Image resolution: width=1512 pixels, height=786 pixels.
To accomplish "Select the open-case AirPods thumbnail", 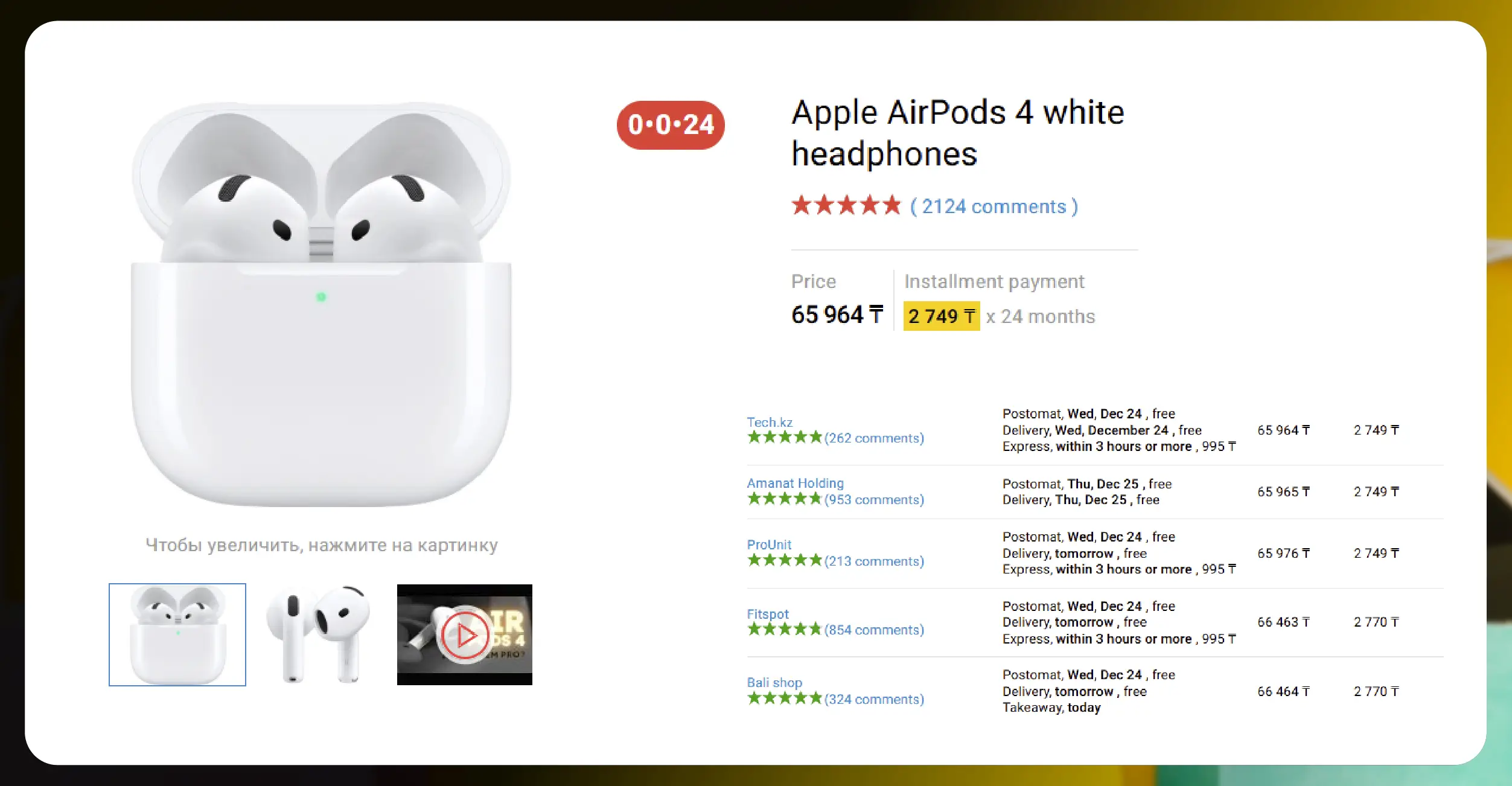I will (177, 634).
